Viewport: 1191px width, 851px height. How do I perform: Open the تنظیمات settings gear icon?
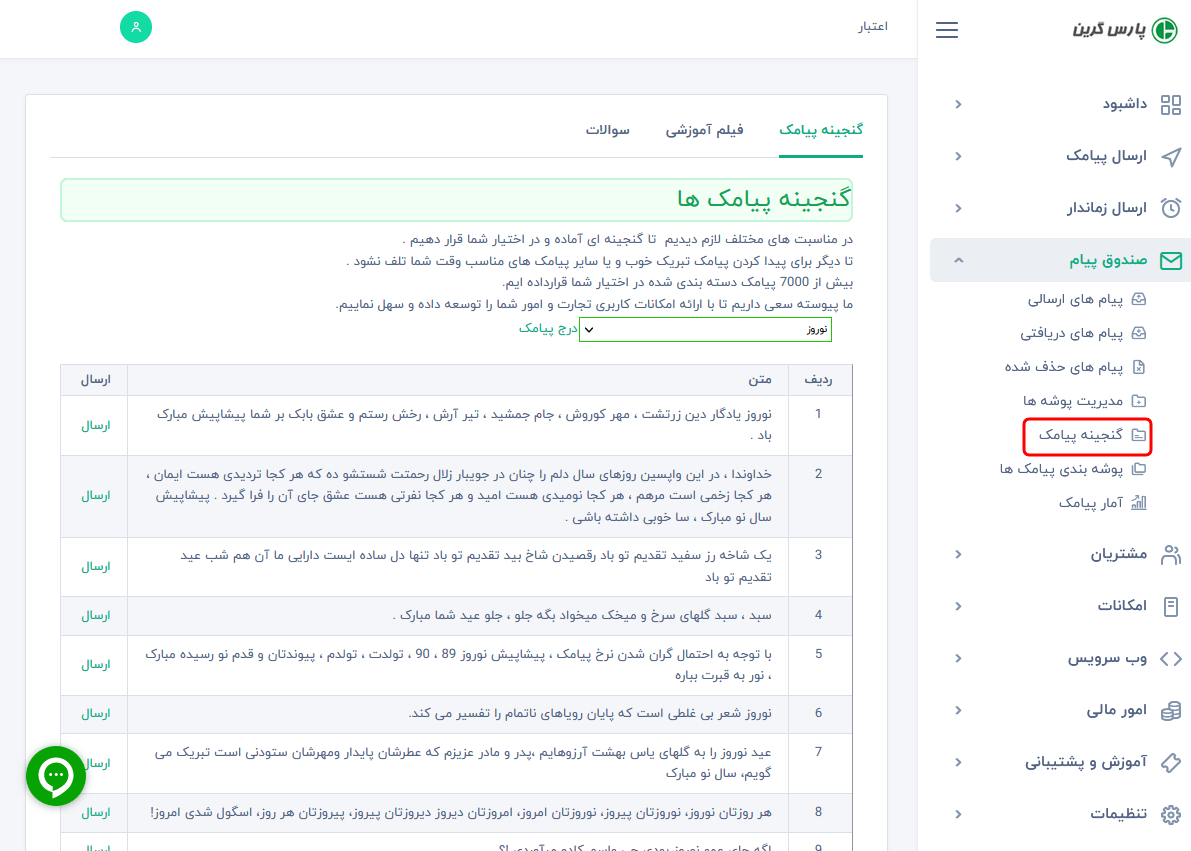(1172, 813)
